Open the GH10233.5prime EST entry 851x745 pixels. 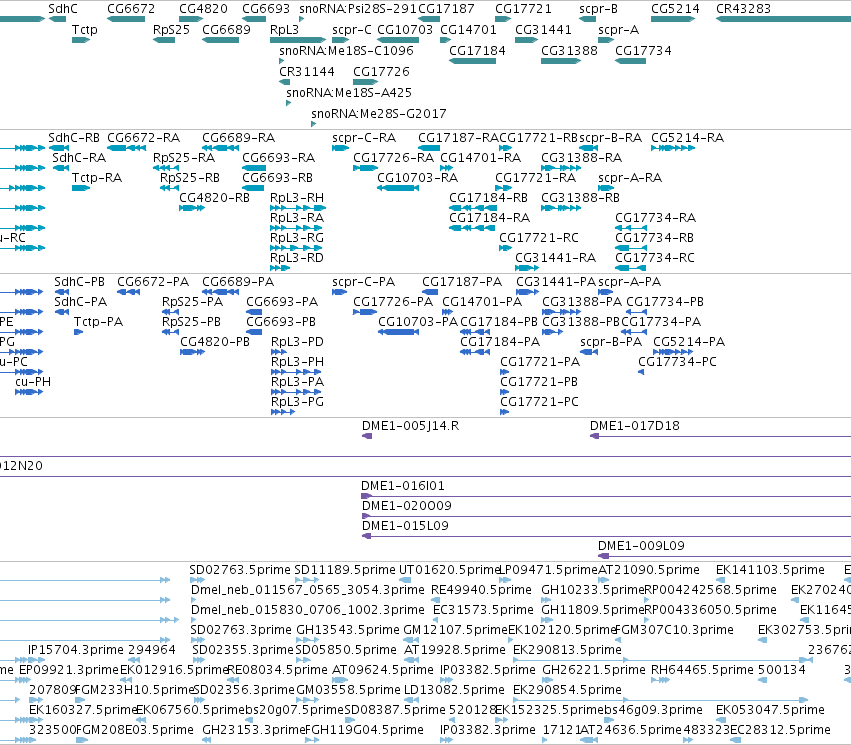click(547, 600)
